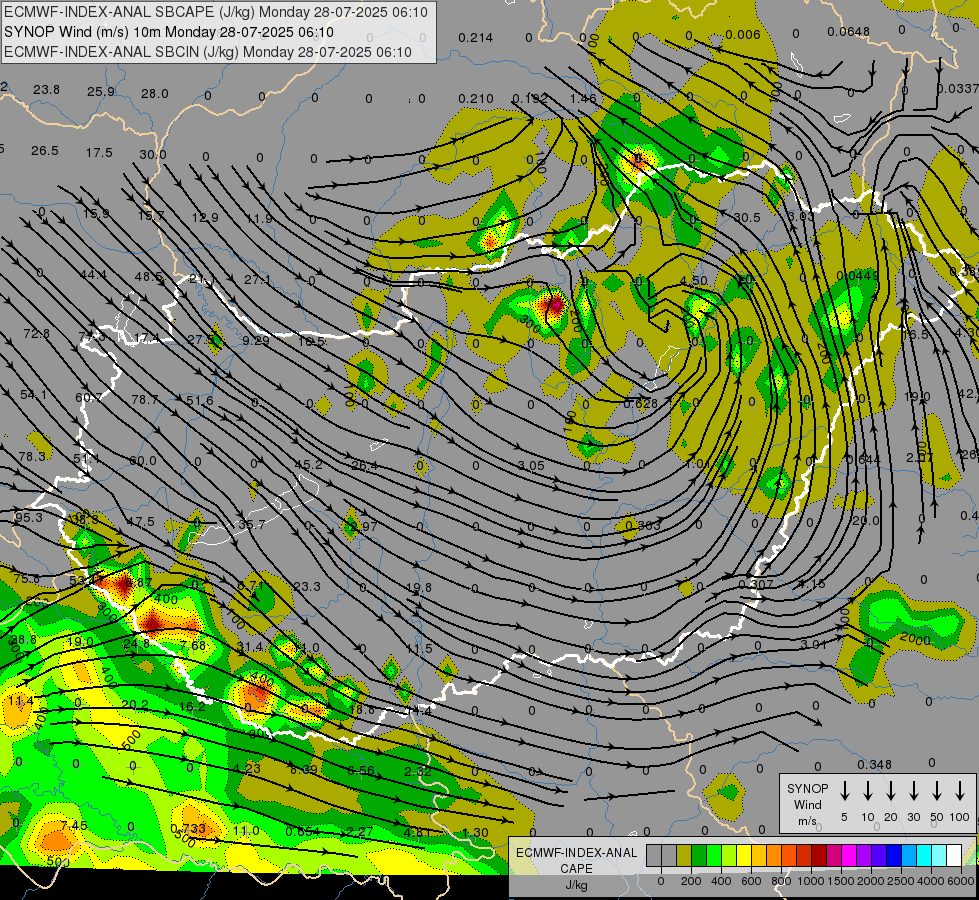Click the map value 0.628
This screenshot has height=900, width=979.
[641, 404]
